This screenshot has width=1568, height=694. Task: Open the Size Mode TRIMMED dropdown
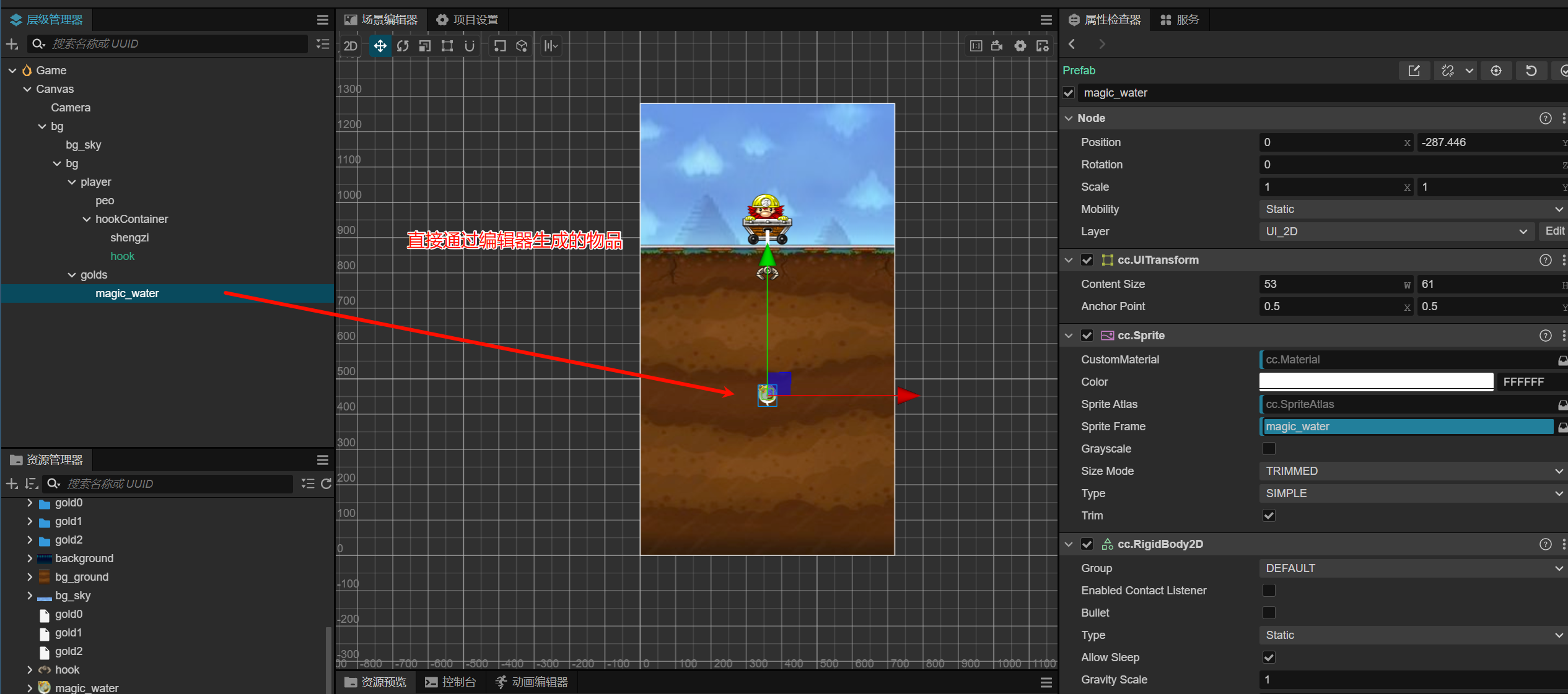(x=1413, y=471)
